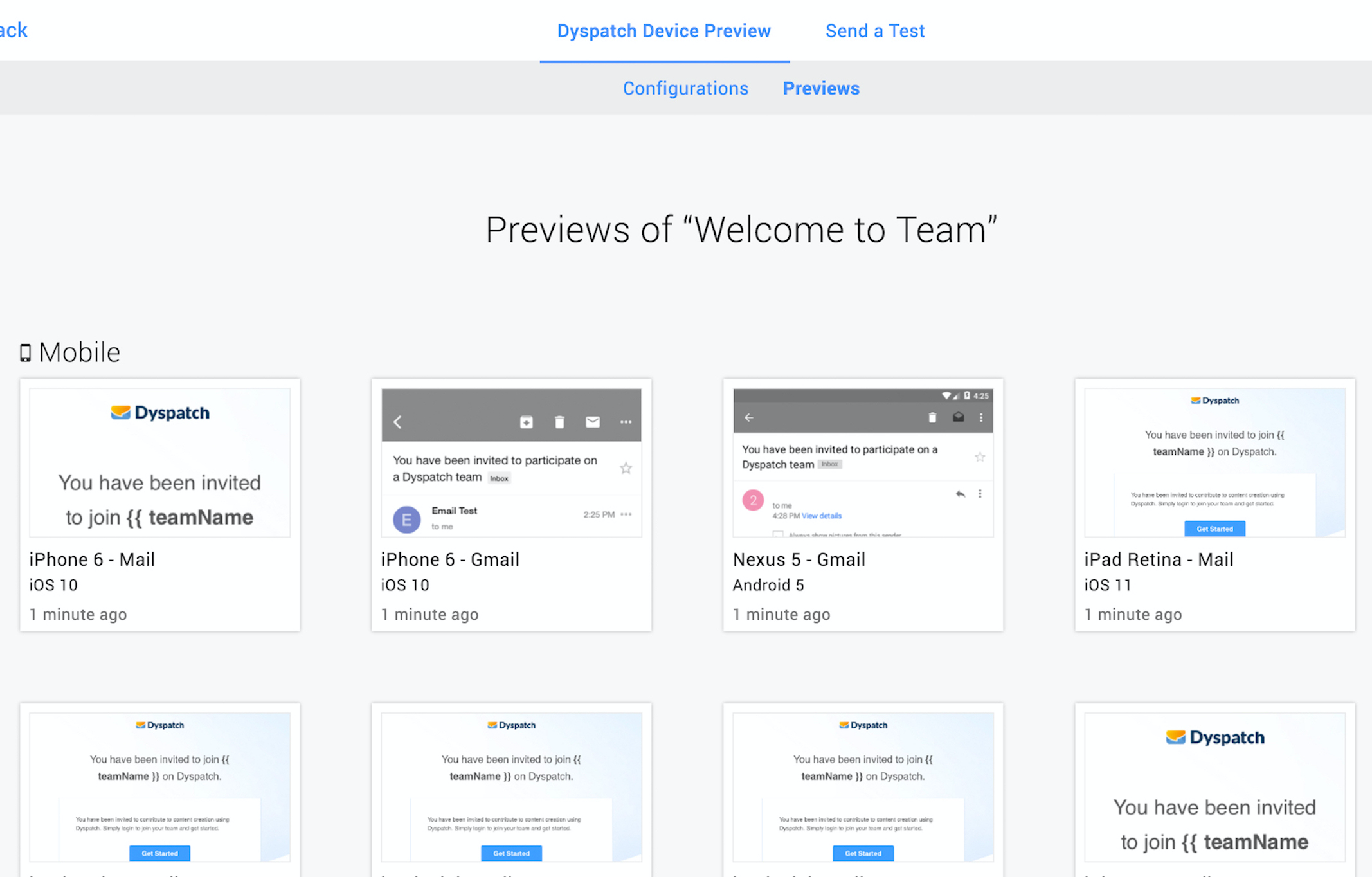
Task: Click archive icon in iPhone 6 Gmail preview
Action: [x=526, y=422]
